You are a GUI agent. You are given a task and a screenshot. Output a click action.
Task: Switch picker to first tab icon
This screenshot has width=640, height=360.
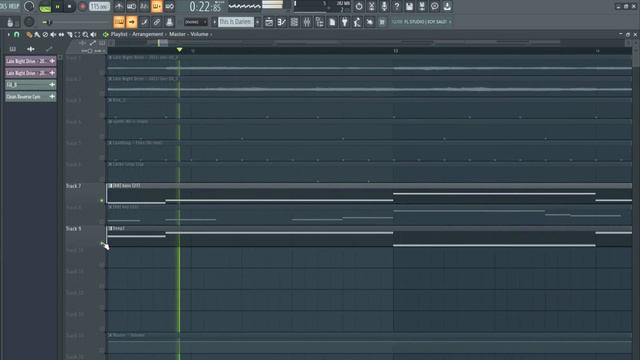[13, 49]
